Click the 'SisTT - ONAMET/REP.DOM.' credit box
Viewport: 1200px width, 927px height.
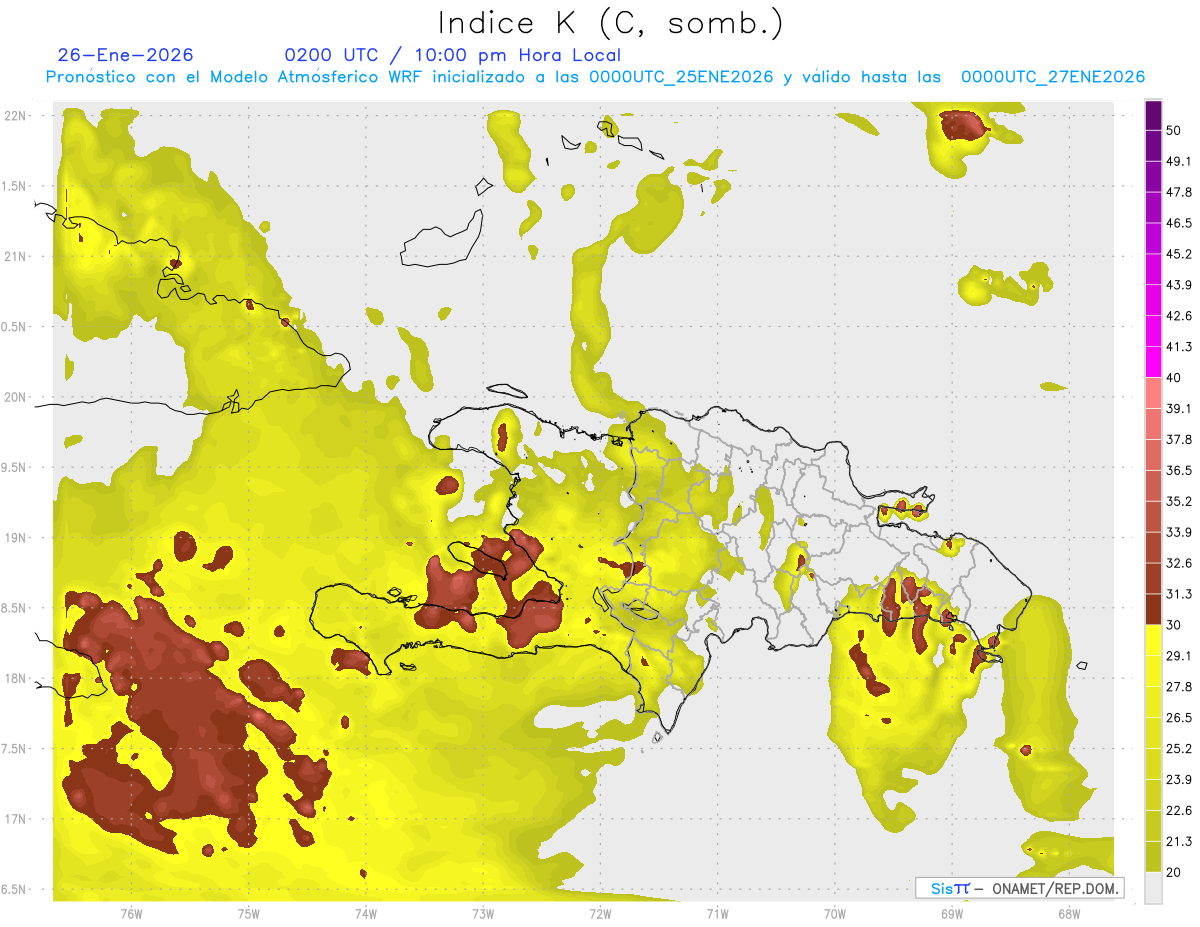[x=1019, y=888]
